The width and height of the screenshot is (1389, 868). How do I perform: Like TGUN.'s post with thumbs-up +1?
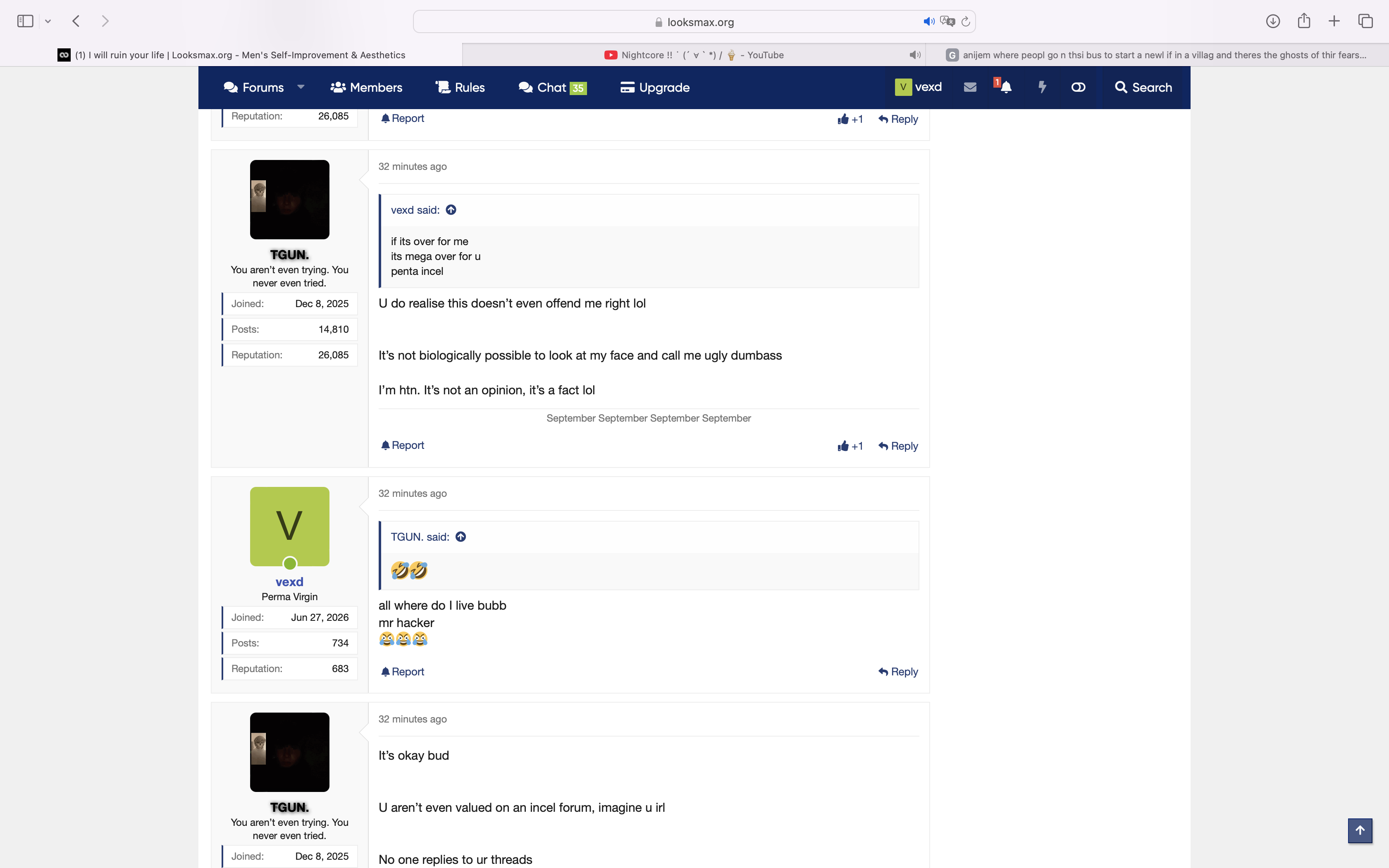tap(850, 446)
